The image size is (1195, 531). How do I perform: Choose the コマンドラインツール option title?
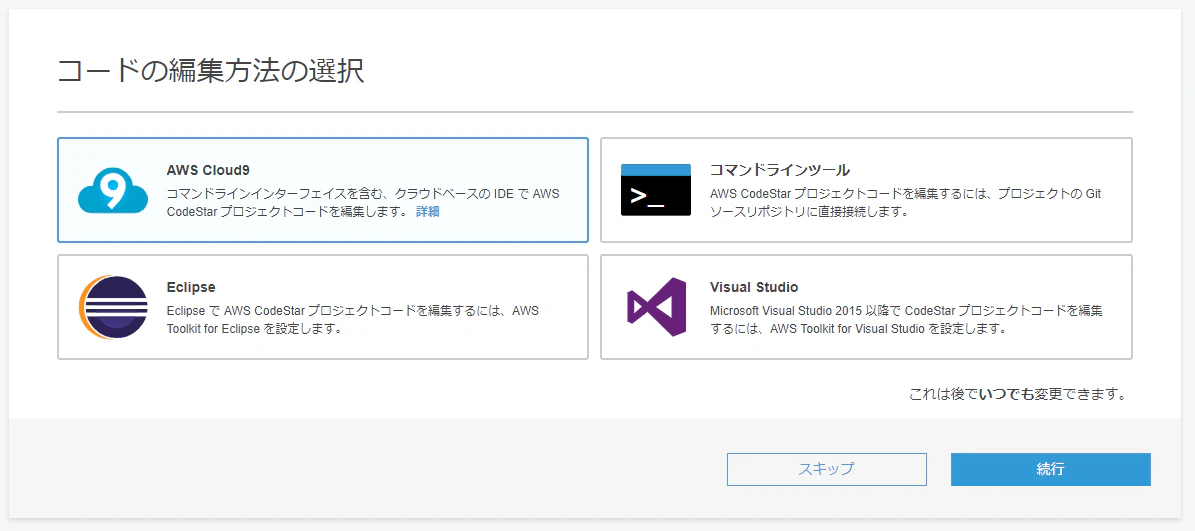point(779,170)
